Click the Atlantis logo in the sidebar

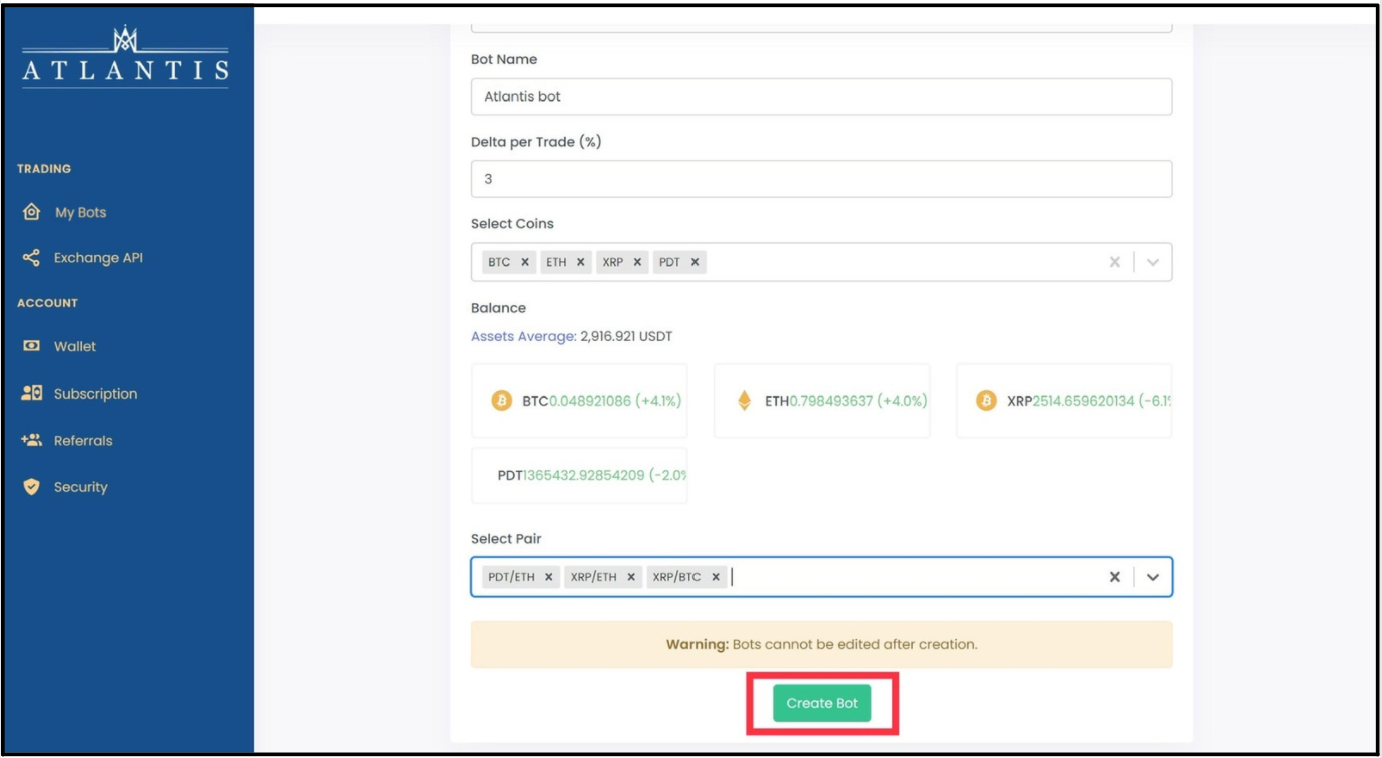pos(125,58)
